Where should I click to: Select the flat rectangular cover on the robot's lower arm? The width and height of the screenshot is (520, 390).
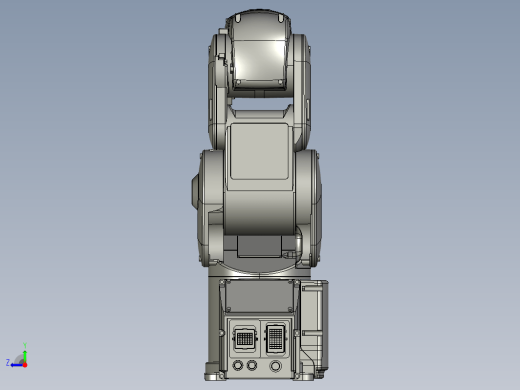point(260,151)
